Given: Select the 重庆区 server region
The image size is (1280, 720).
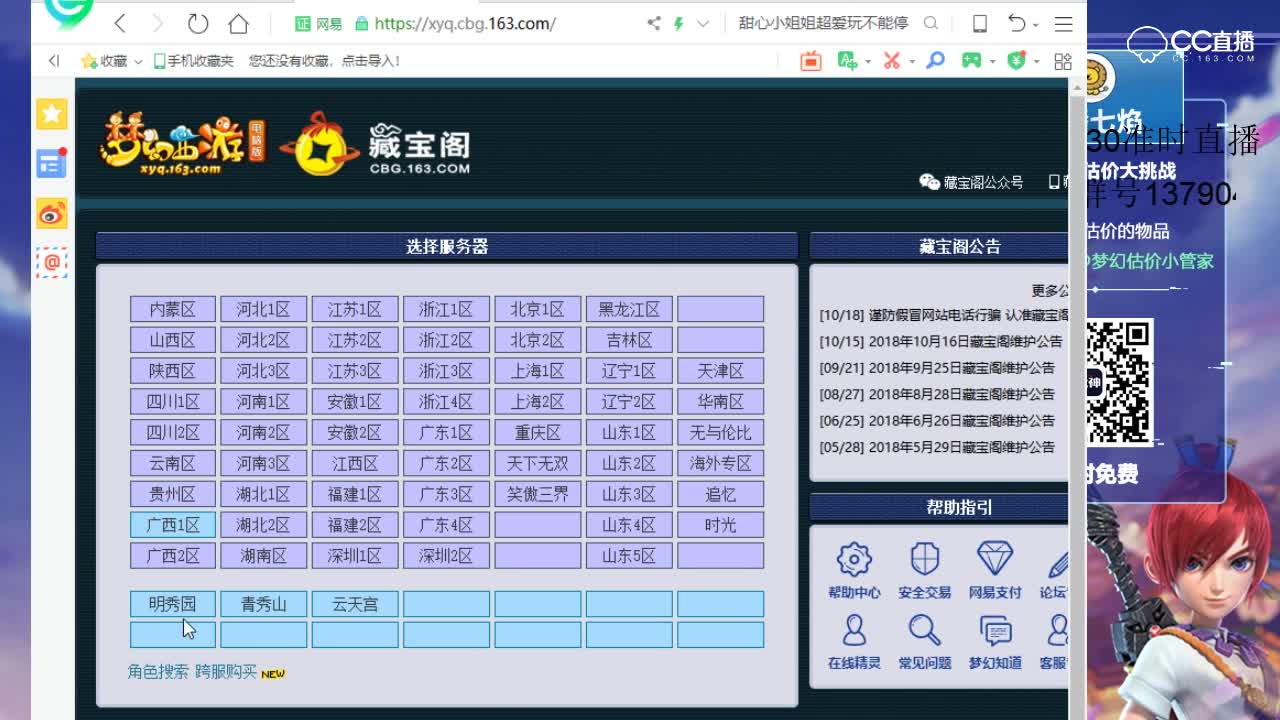Looking at the screenshot, I should pyautogui.click(x=538, y=433).
